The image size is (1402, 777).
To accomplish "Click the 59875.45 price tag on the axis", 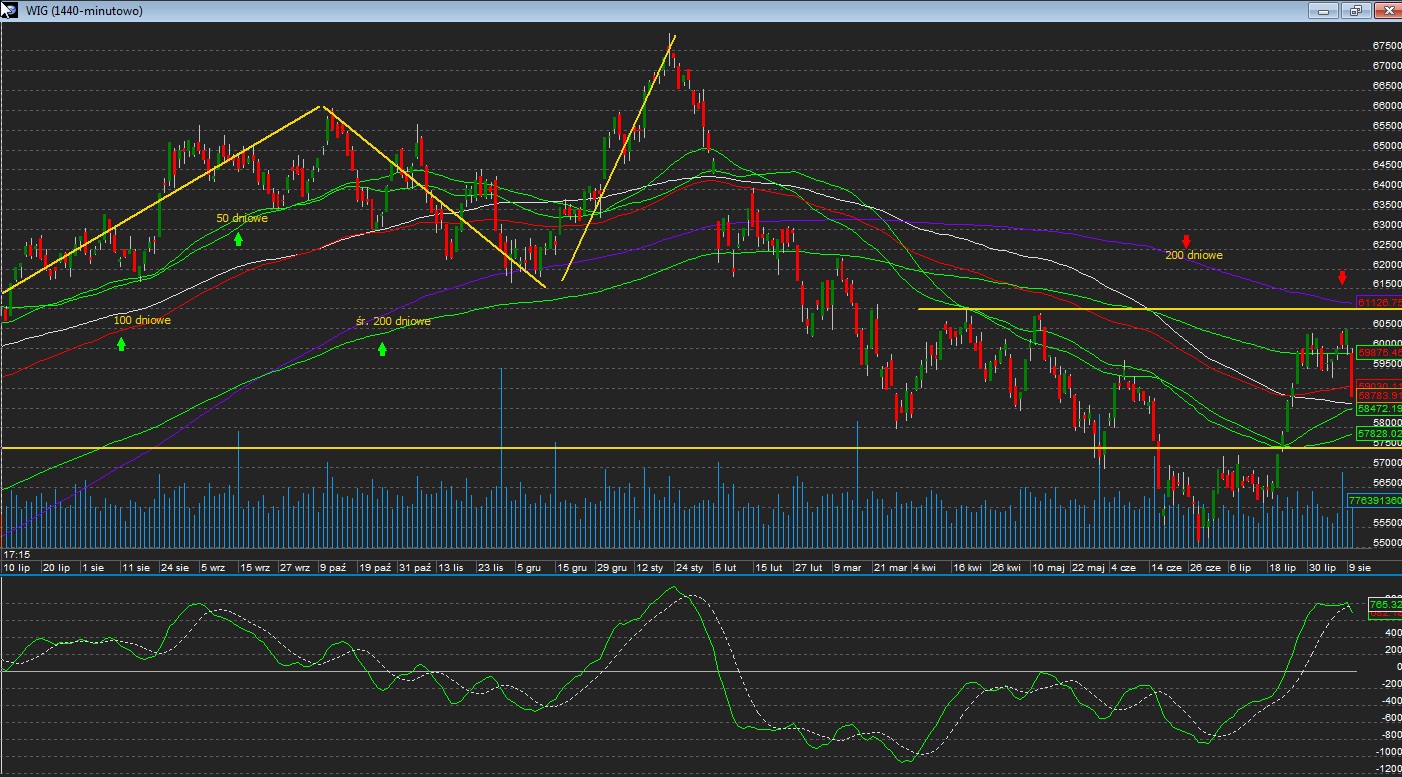I will click(1379, 352).
